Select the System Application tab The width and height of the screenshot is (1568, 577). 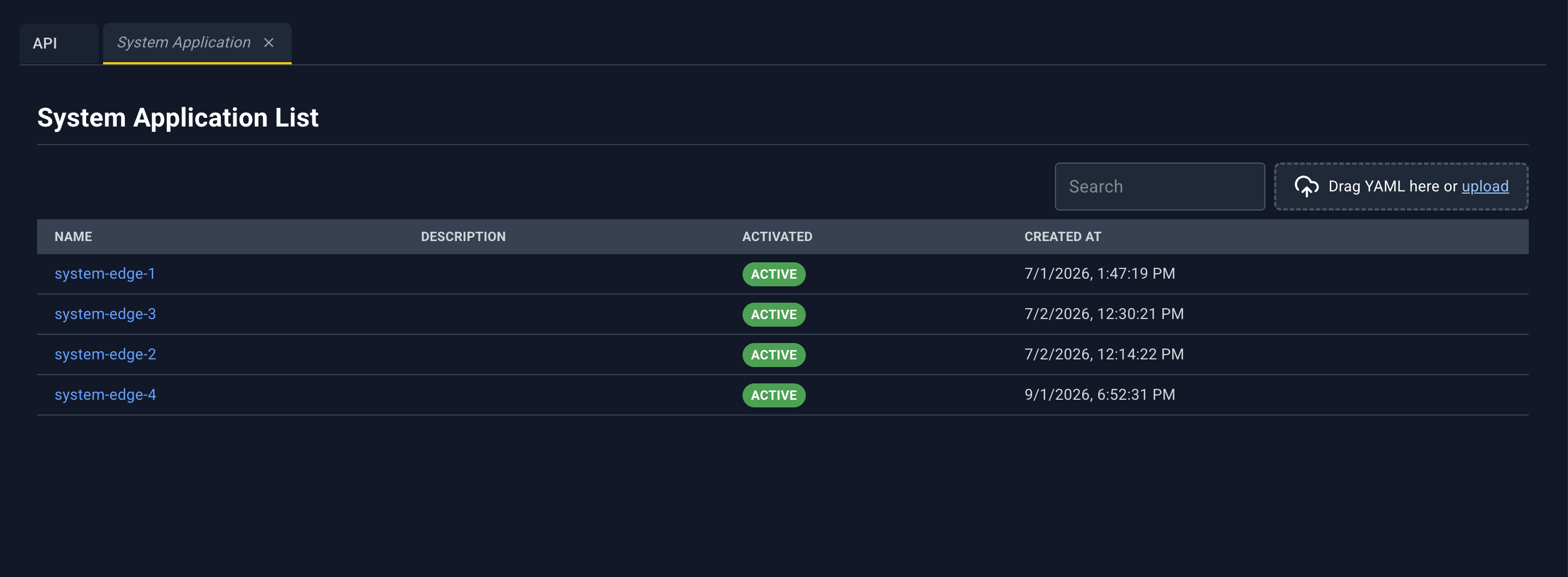[x=184, y=43]
